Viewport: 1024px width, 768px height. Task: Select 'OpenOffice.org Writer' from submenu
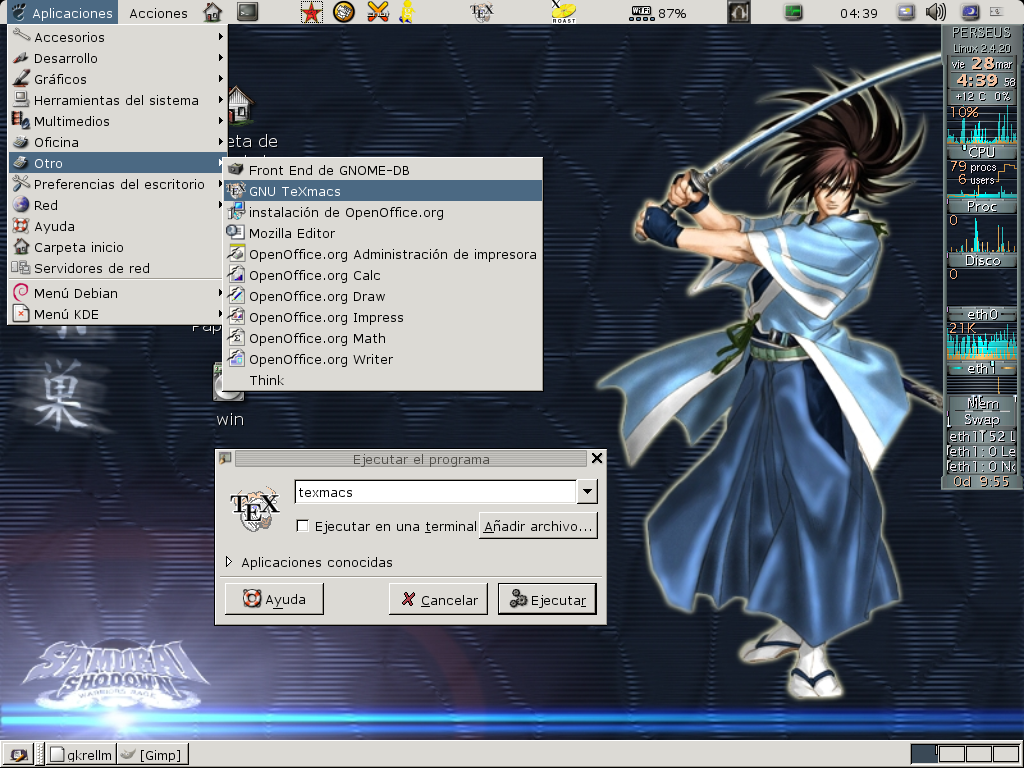pos(321,359)
